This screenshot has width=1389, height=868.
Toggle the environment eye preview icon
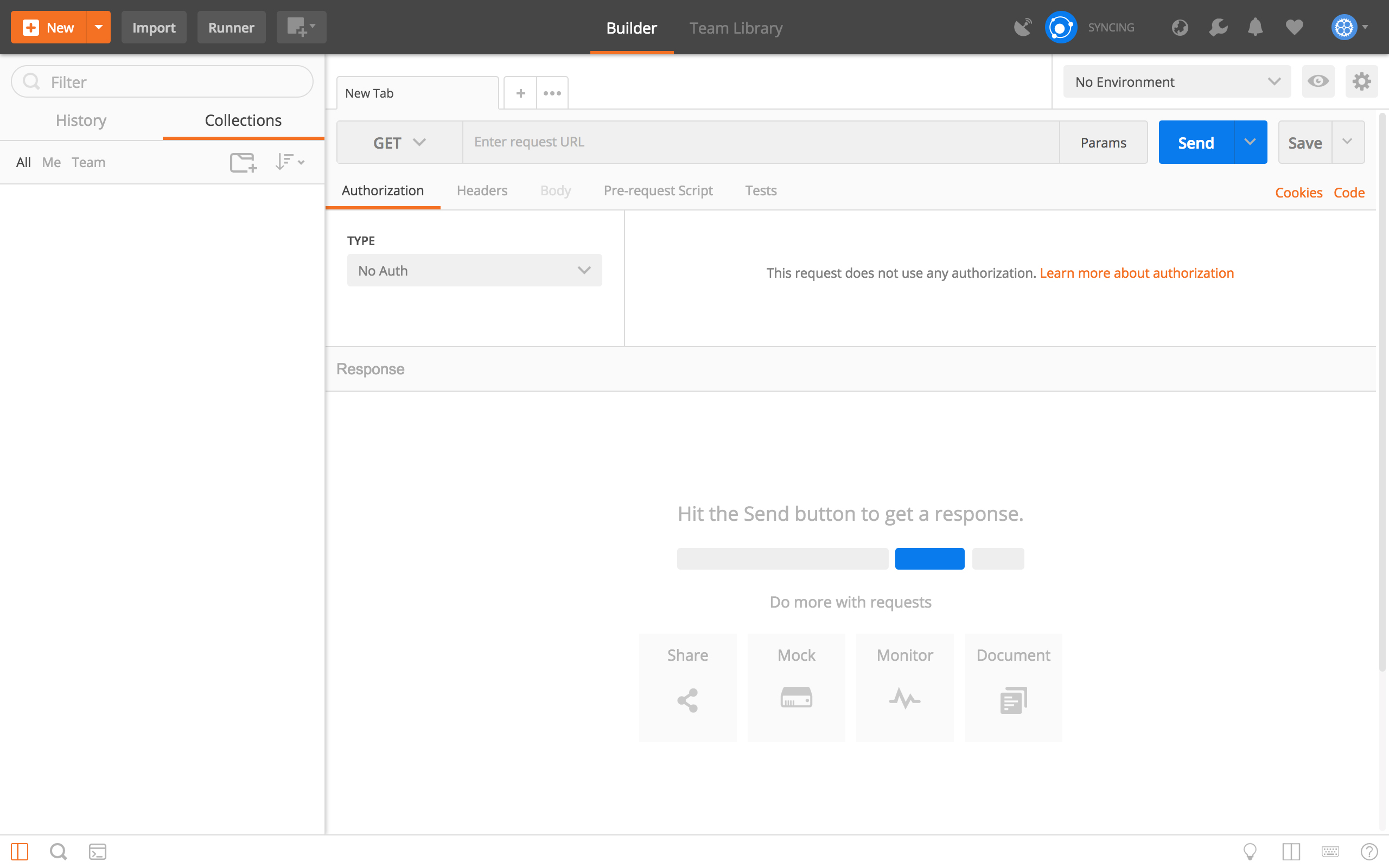(1318, 81)
